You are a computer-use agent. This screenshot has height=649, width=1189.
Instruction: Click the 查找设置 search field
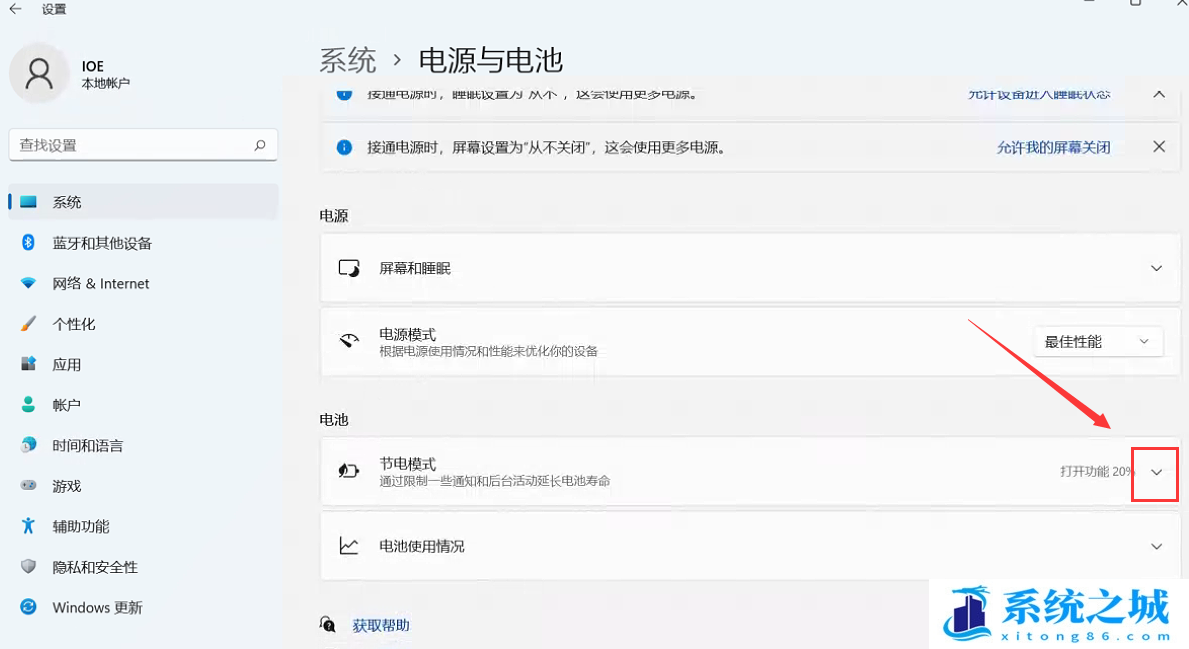(x=130, y=145)
